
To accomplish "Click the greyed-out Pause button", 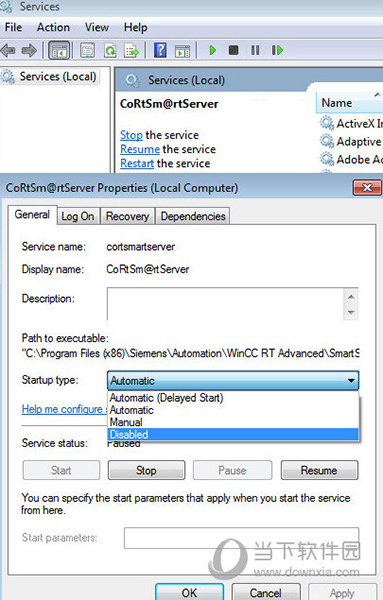I will (x=232, y=470).
